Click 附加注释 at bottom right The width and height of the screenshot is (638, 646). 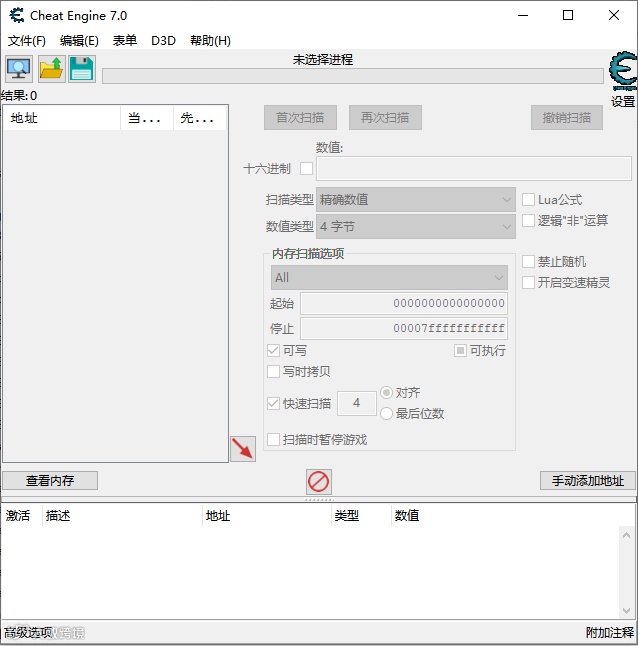(610, 632)
